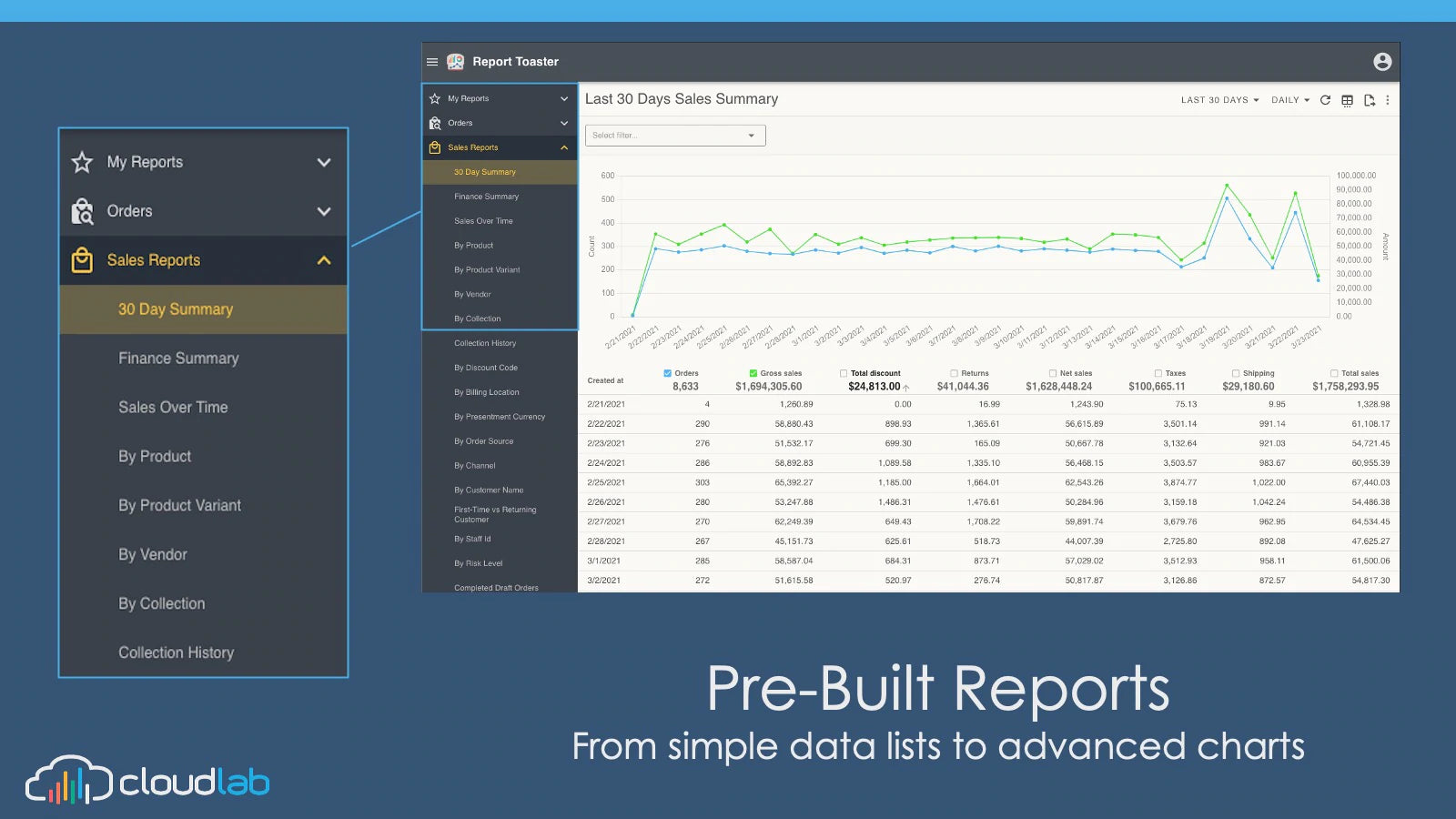Enable the Total sales series checkbox
This screenshot has width=1456, height=819.
[1334, 373]
